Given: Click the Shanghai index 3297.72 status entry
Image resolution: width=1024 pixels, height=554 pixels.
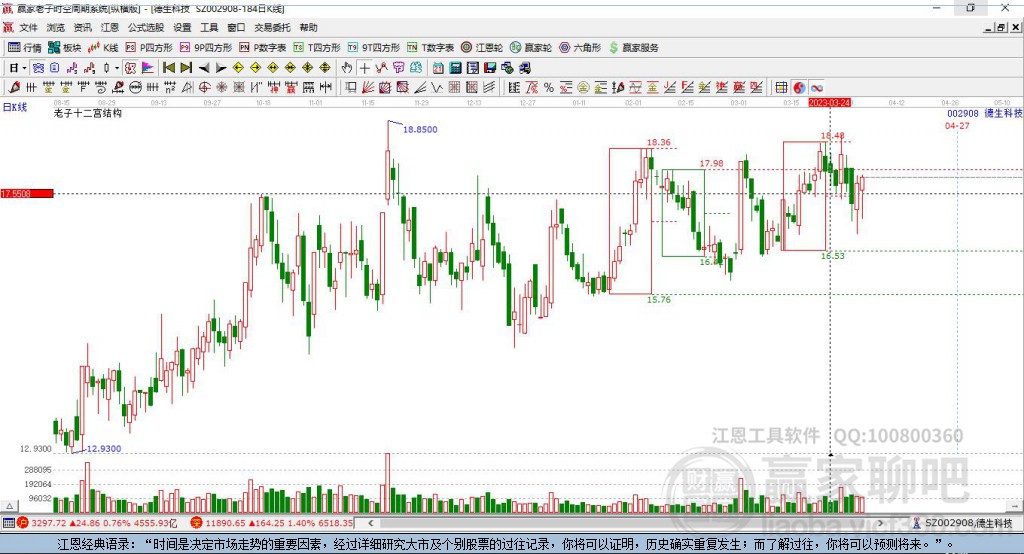Looking at the screenshot, I should coord(97,523).
